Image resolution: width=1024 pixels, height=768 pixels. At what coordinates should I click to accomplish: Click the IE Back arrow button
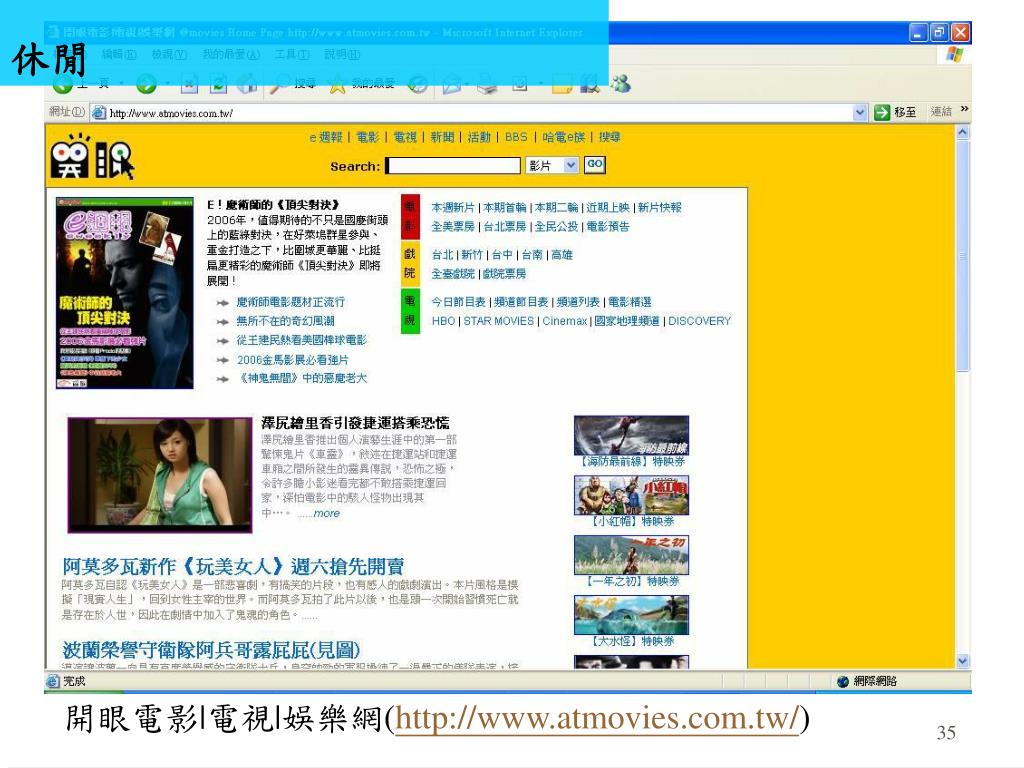[x=63, y=84]
